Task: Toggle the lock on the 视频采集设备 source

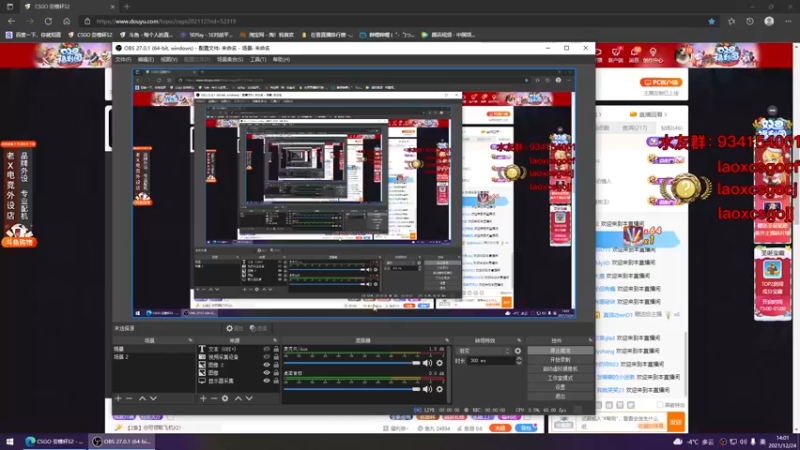Action: click(x=276, y=357)
